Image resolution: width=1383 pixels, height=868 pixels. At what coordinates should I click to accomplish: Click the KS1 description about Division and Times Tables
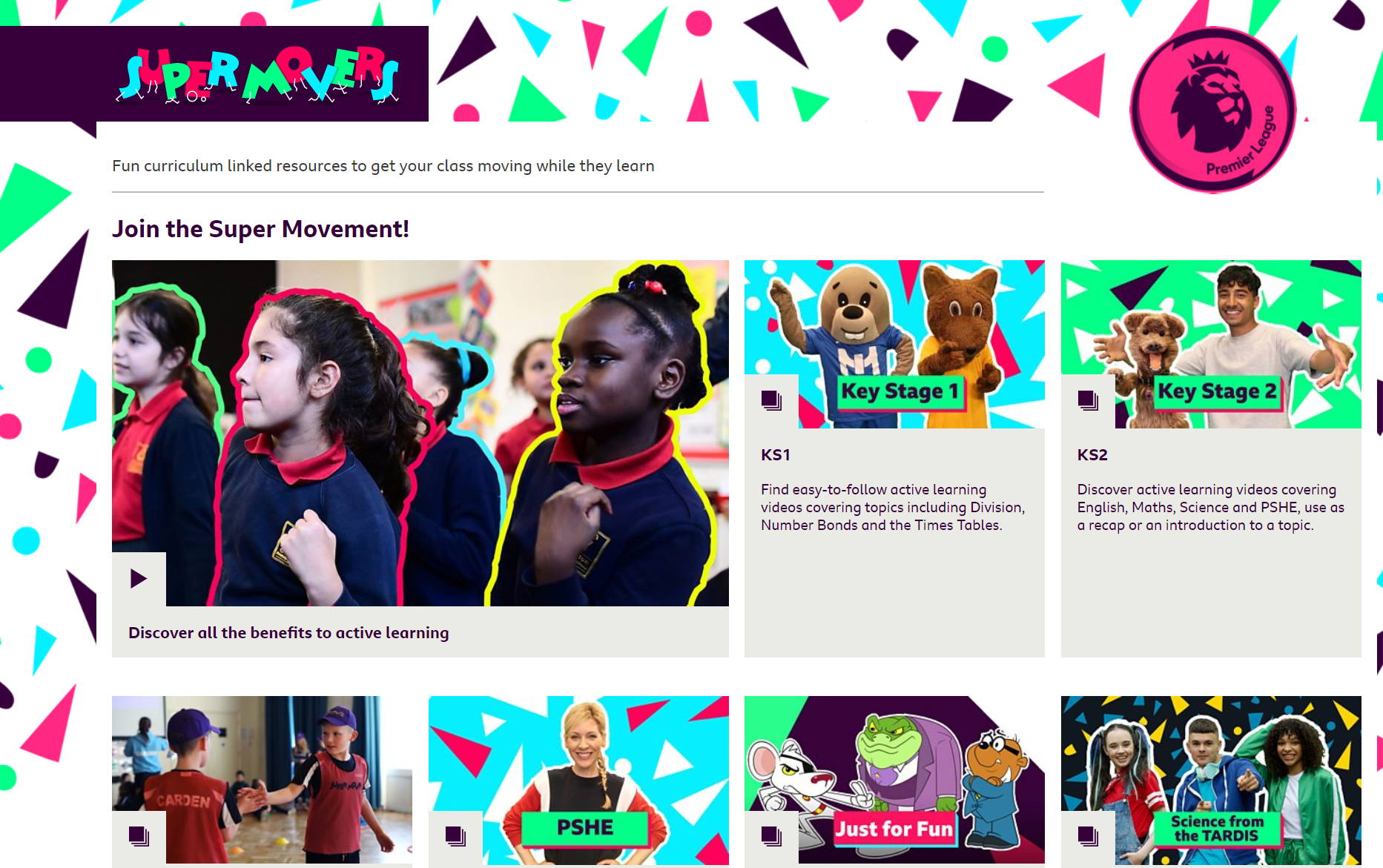(x=893, y=508)
